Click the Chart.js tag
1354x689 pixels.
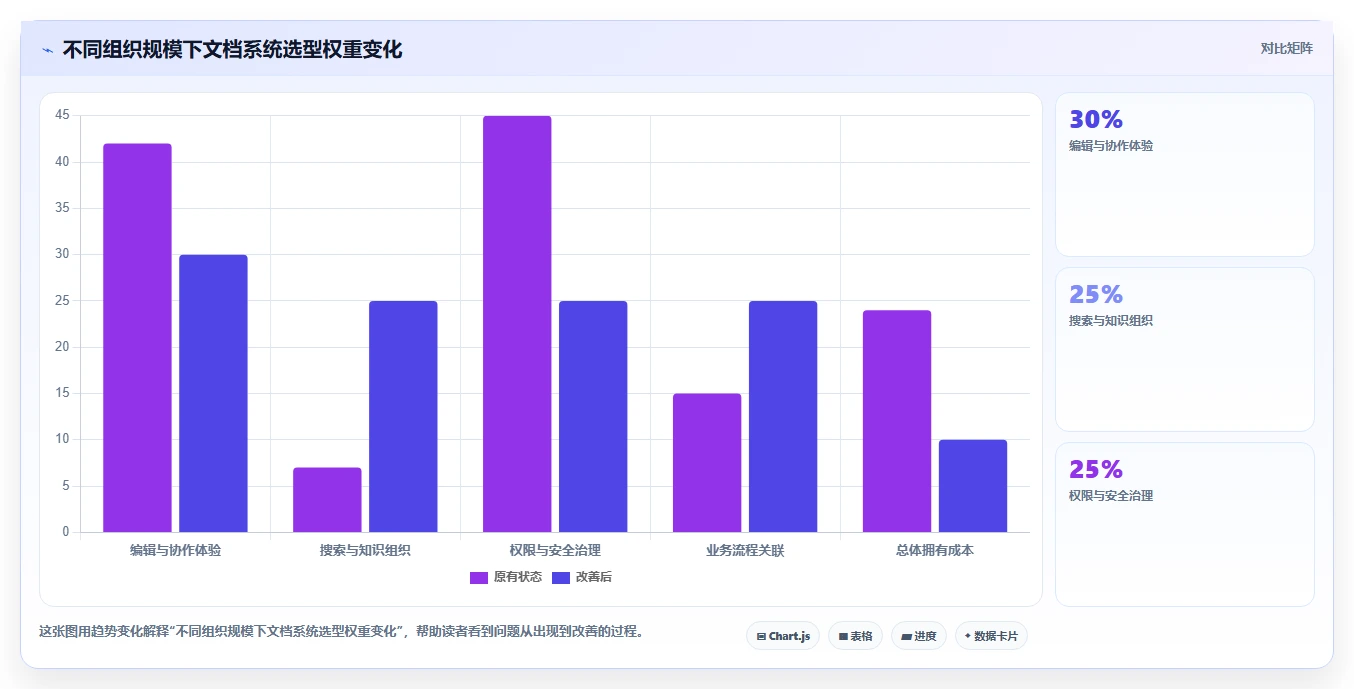(783, 636)
